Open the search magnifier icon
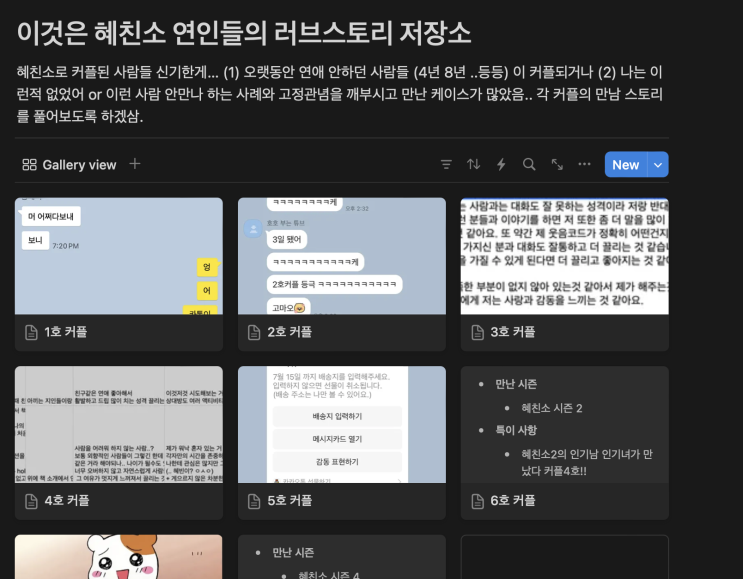This screenshot has height=579, width=743. [529, 164]
